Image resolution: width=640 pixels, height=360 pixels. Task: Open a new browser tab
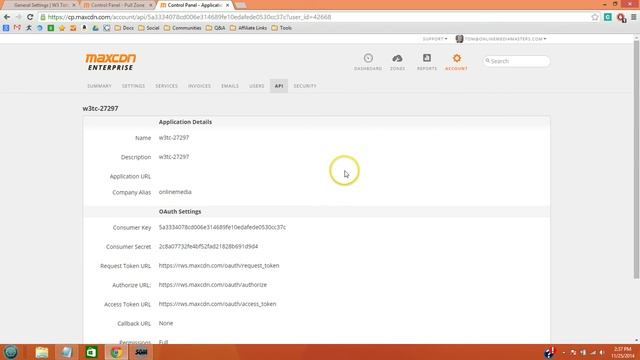pos(241,5)
